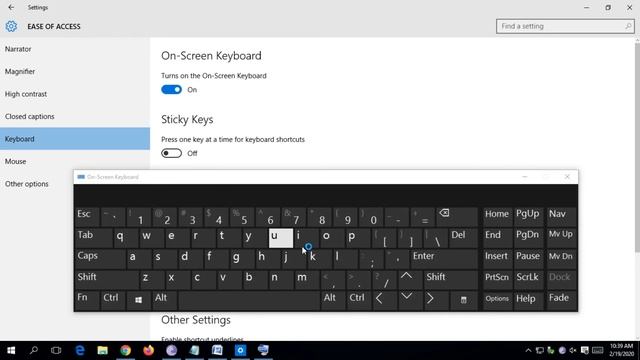
Task: Open the Magnifier settings page
Action: (75, 71)
